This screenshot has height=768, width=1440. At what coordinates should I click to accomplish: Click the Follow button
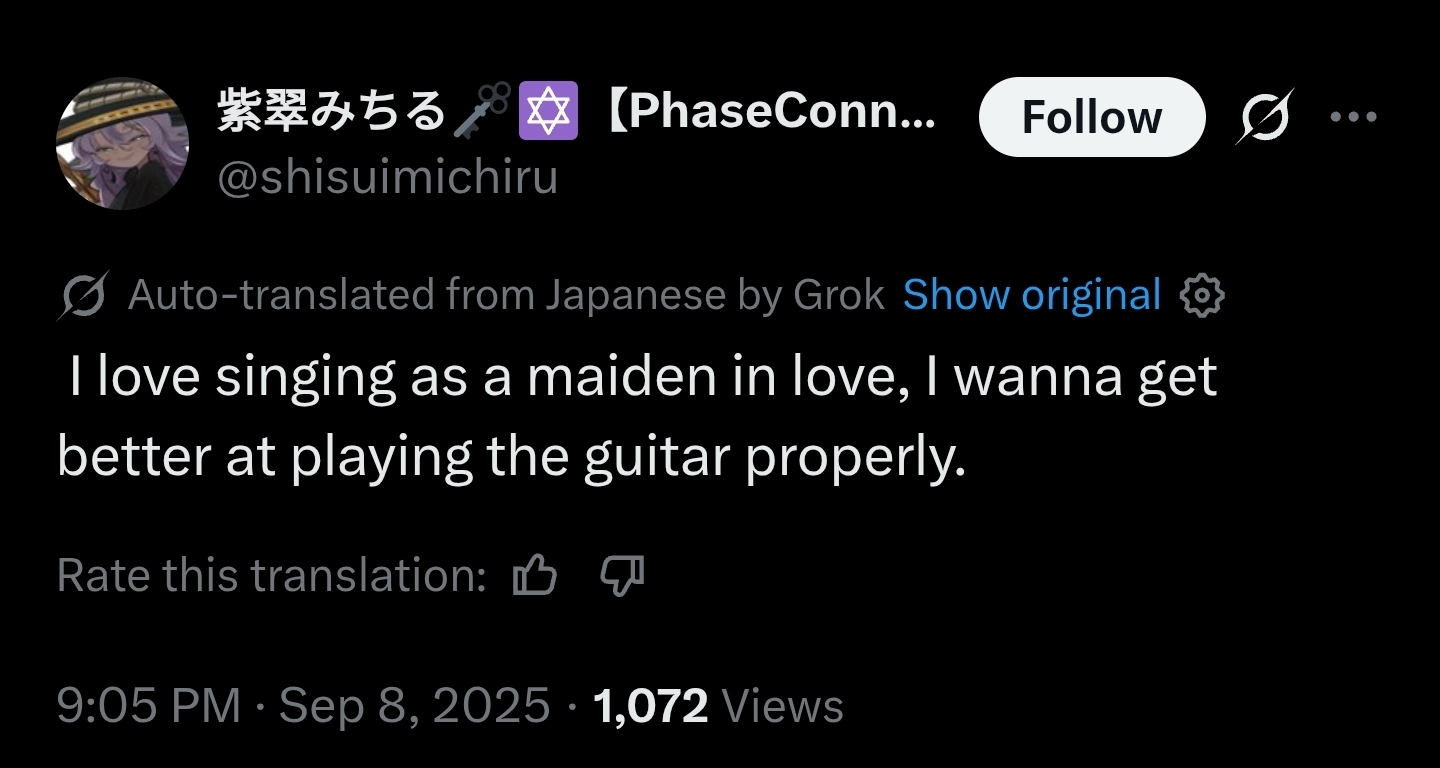[1091, 117]
